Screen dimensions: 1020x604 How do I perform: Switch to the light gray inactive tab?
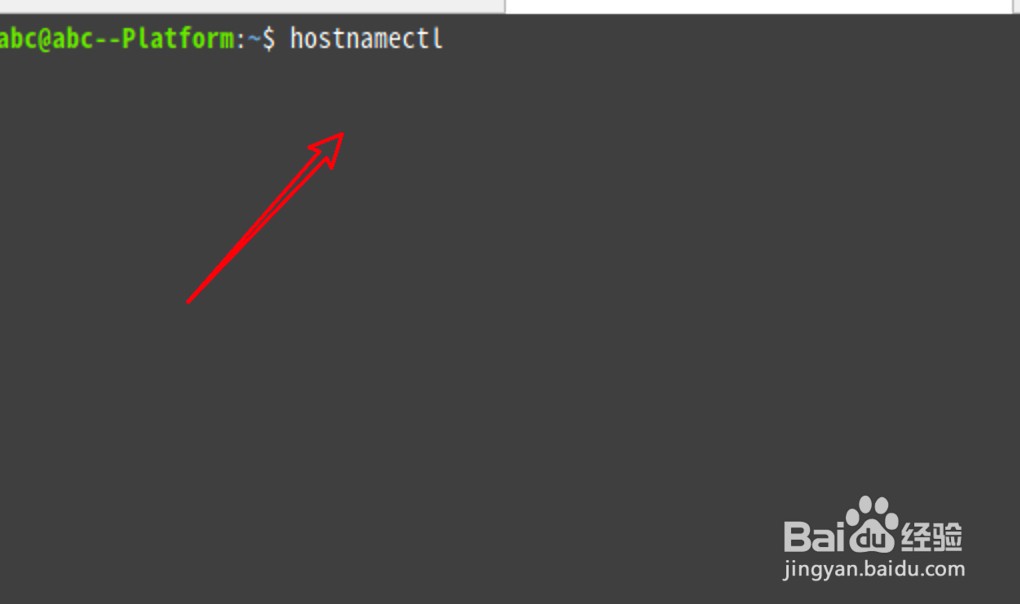click(x=252, y=6)
